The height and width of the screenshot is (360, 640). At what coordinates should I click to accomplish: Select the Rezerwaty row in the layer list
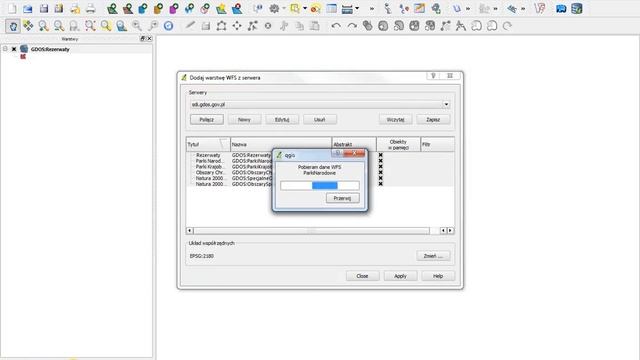[x=320, y=155]
